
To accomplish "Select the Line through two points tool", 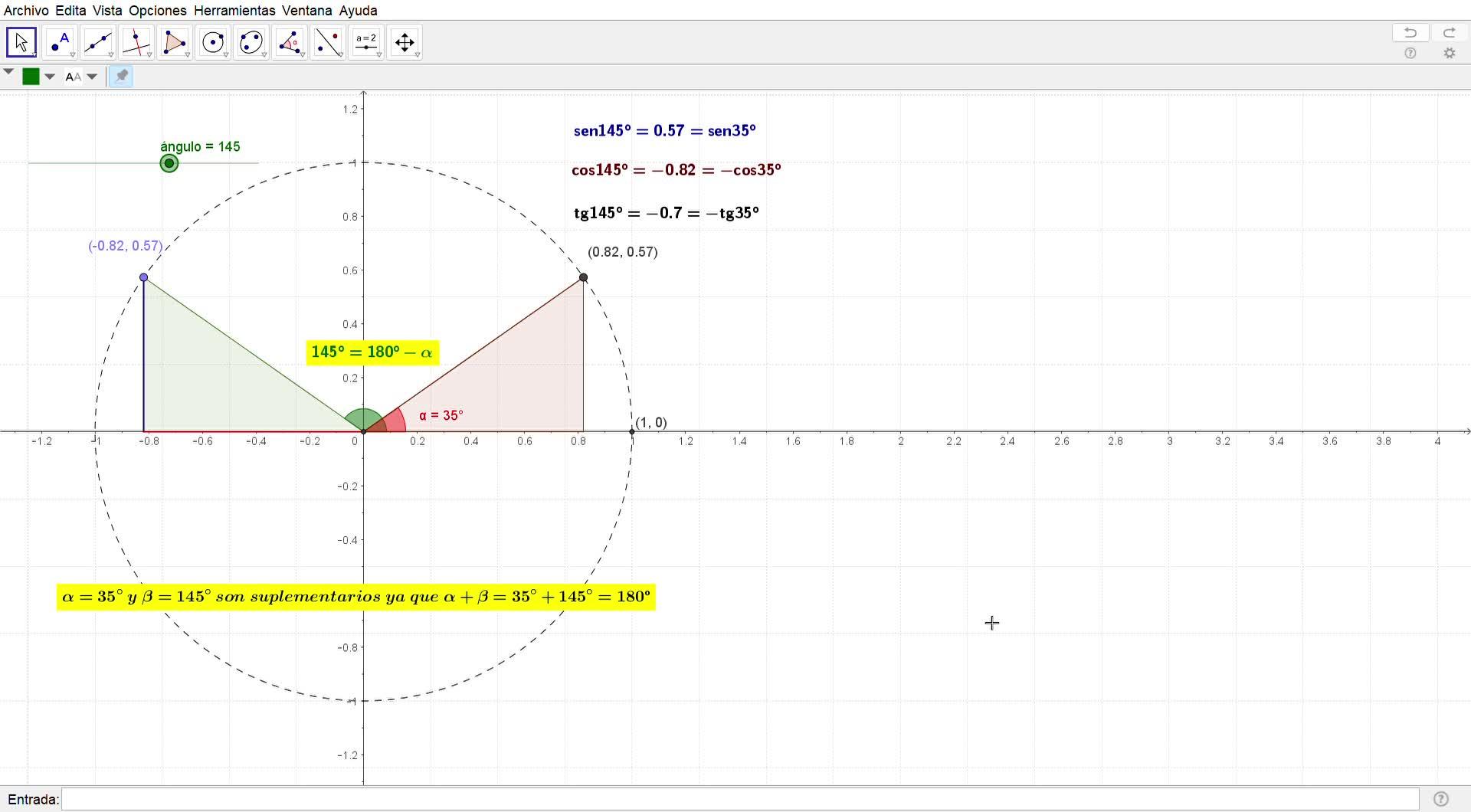I will point(98,42).
